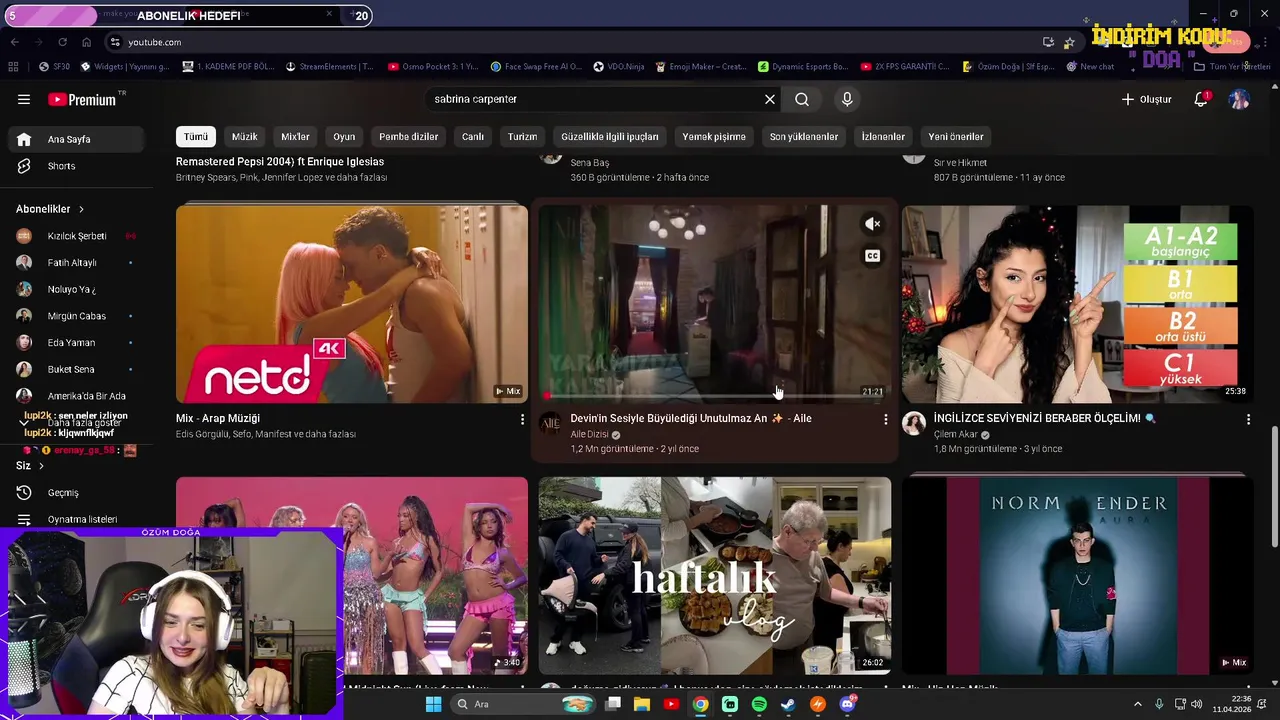Open the Mix - Arap Müziği thumbnail
Image resolution: width=1280 pixels, height=720 pixels.
click(352, 304)
